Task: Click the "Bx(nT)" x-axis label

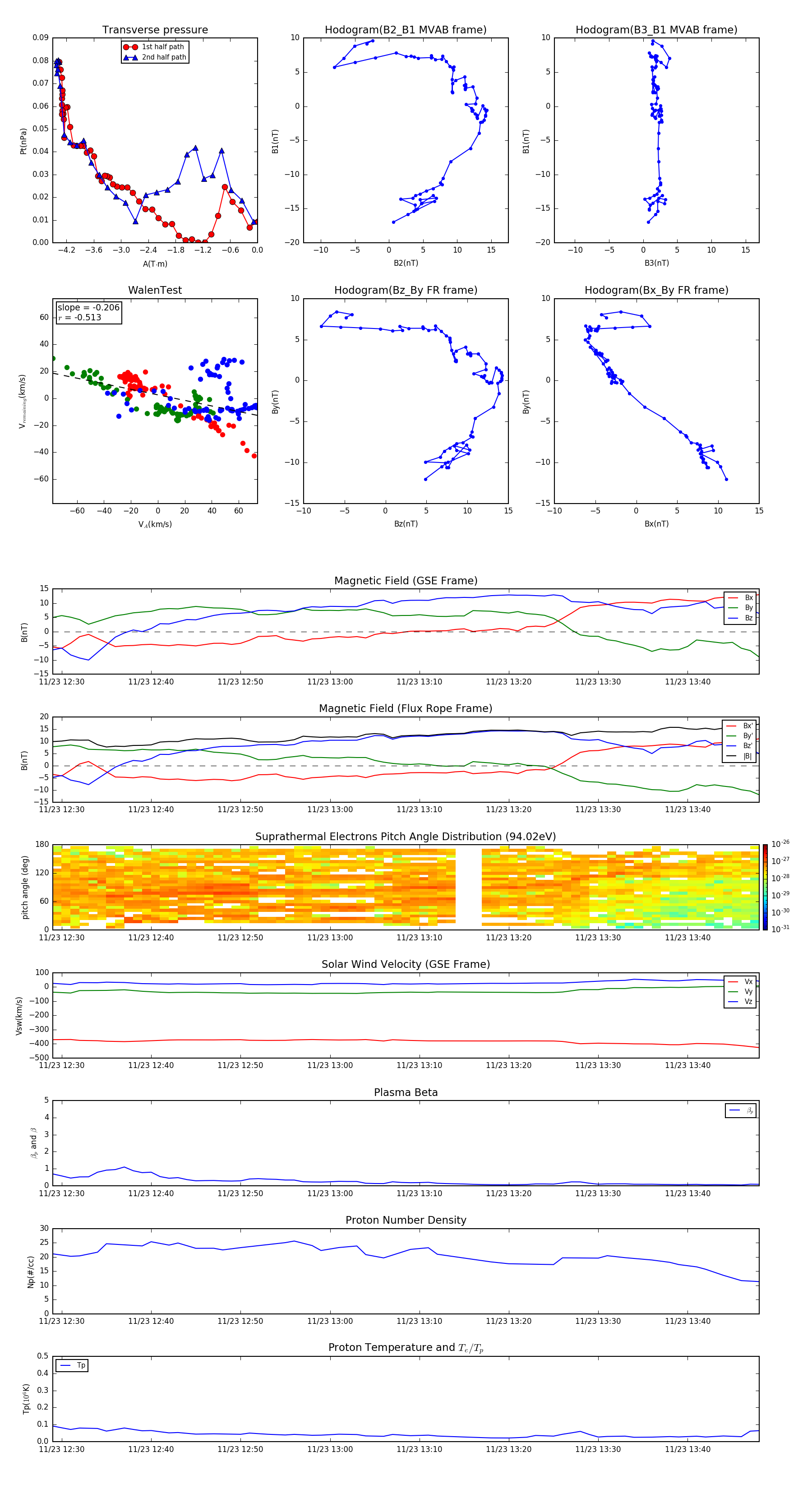Action: 656,524
